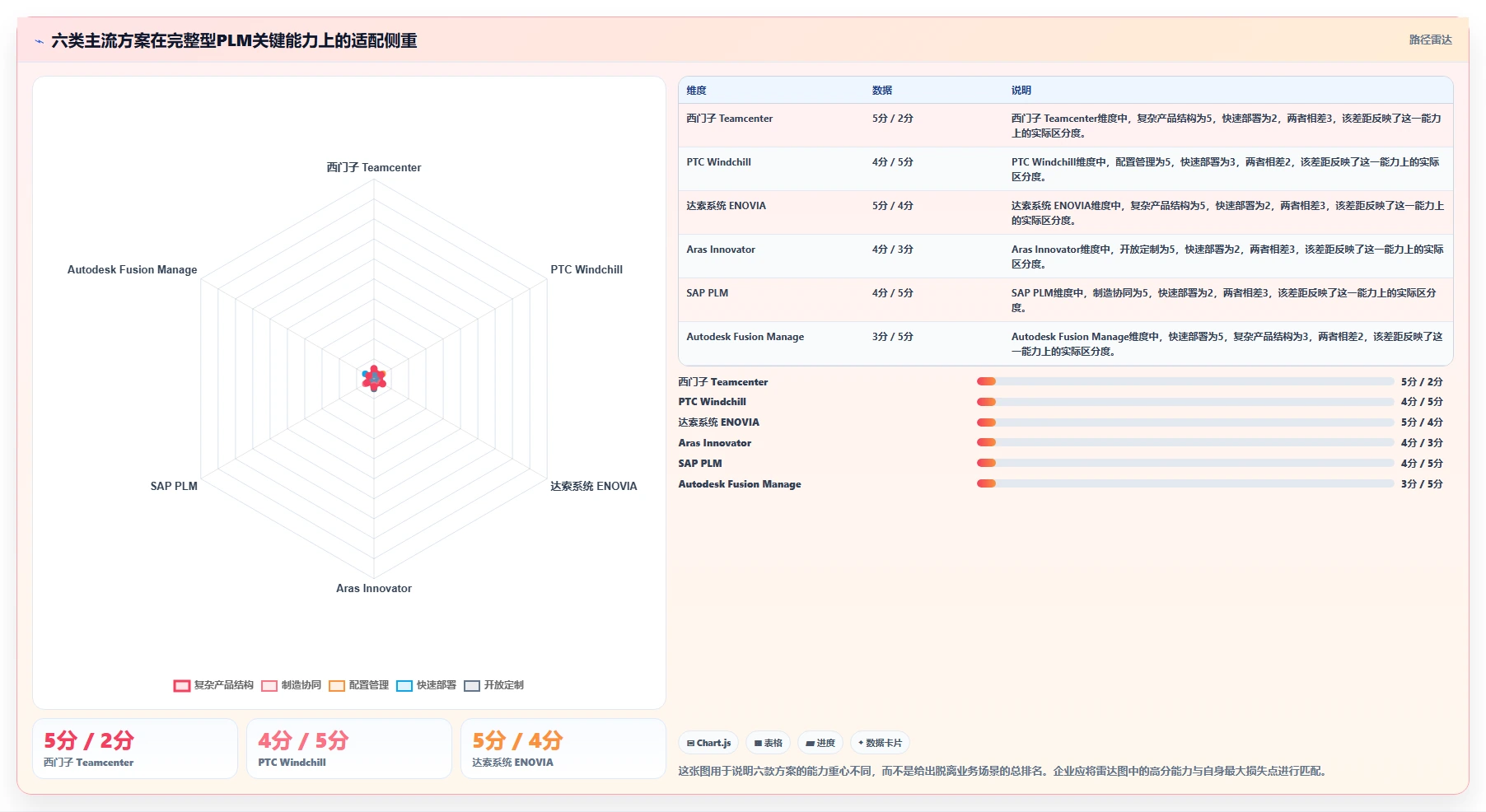Click the Aras Innovator progress list label
1486x812 pixels.
tap(715, 443)
